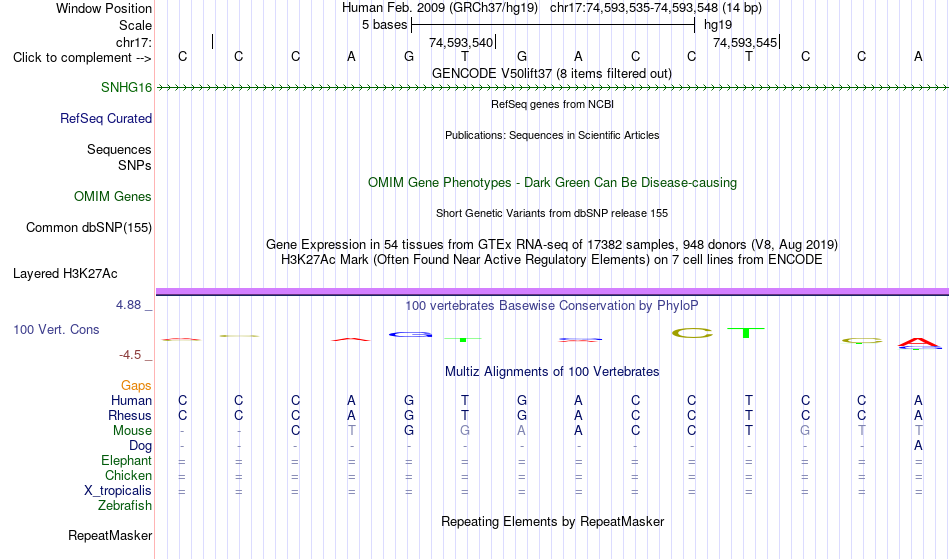Click the '5 bases' scale bar
950x559 pixels.
[x=553, y=25]
